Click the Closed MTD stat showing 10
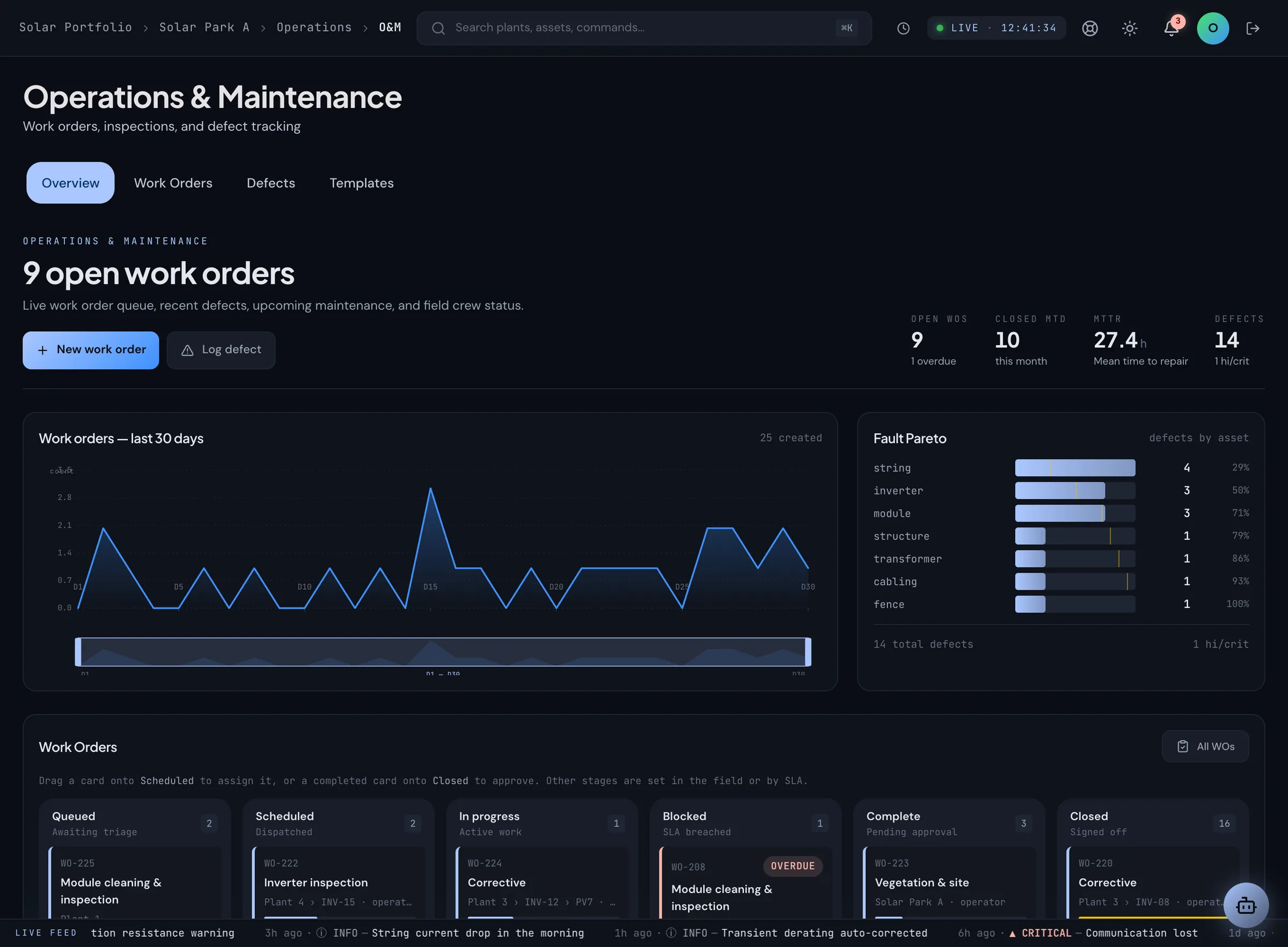Screen dimensions: 1288x947 (1030, 341)
